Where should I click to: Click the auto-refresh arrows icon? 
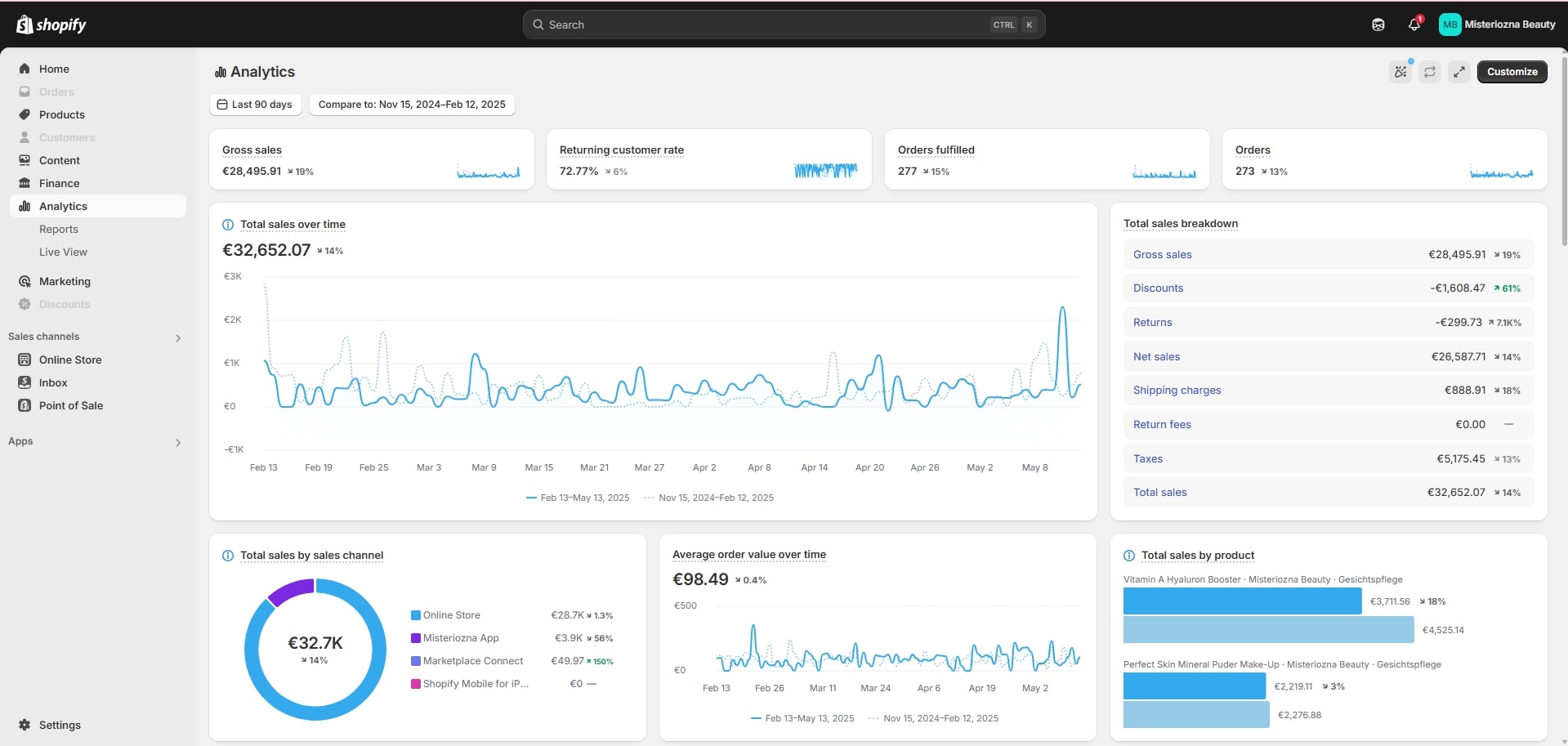pos(1429,72)
